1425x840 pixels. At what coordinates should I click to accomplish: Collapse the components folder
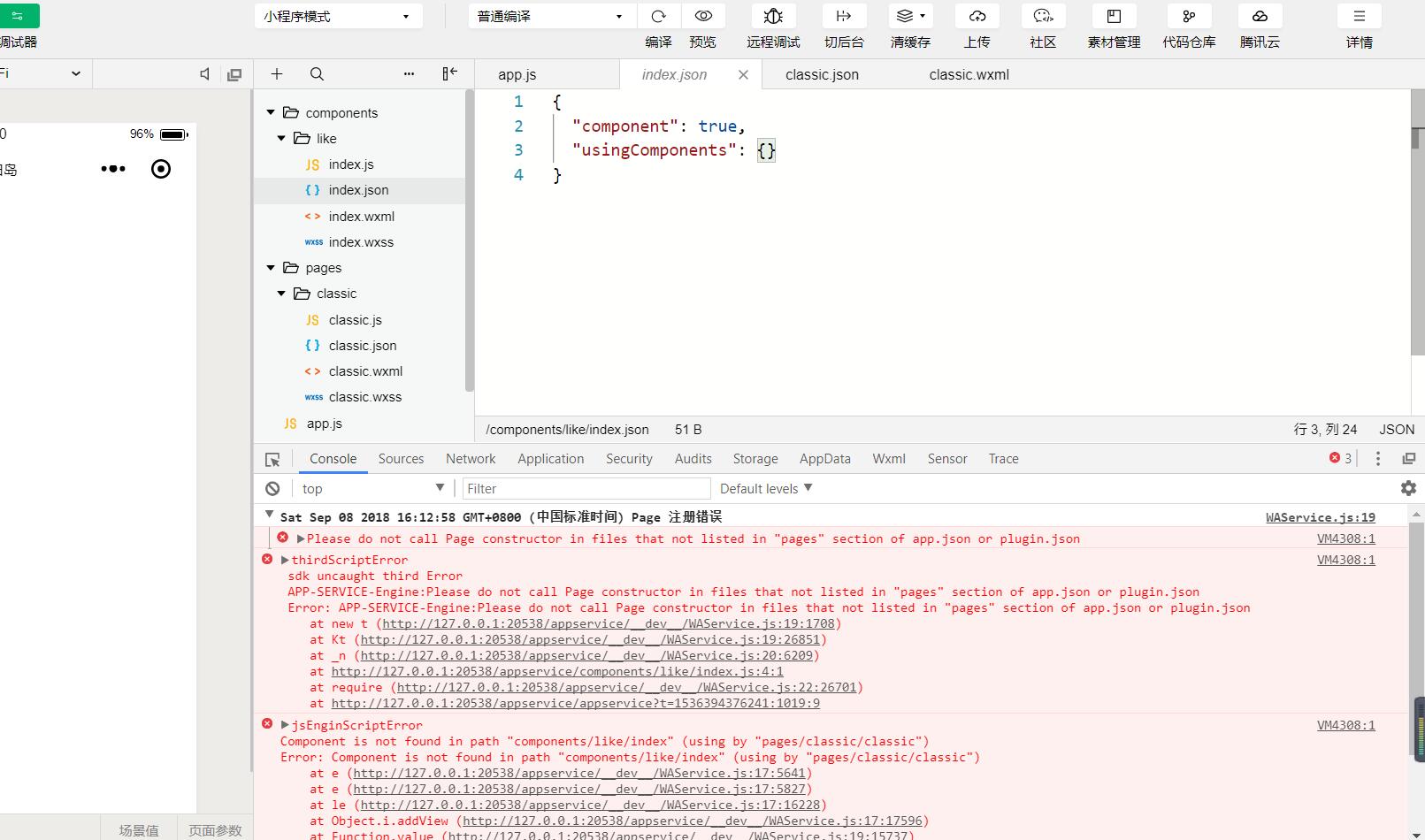pos(271,113)
